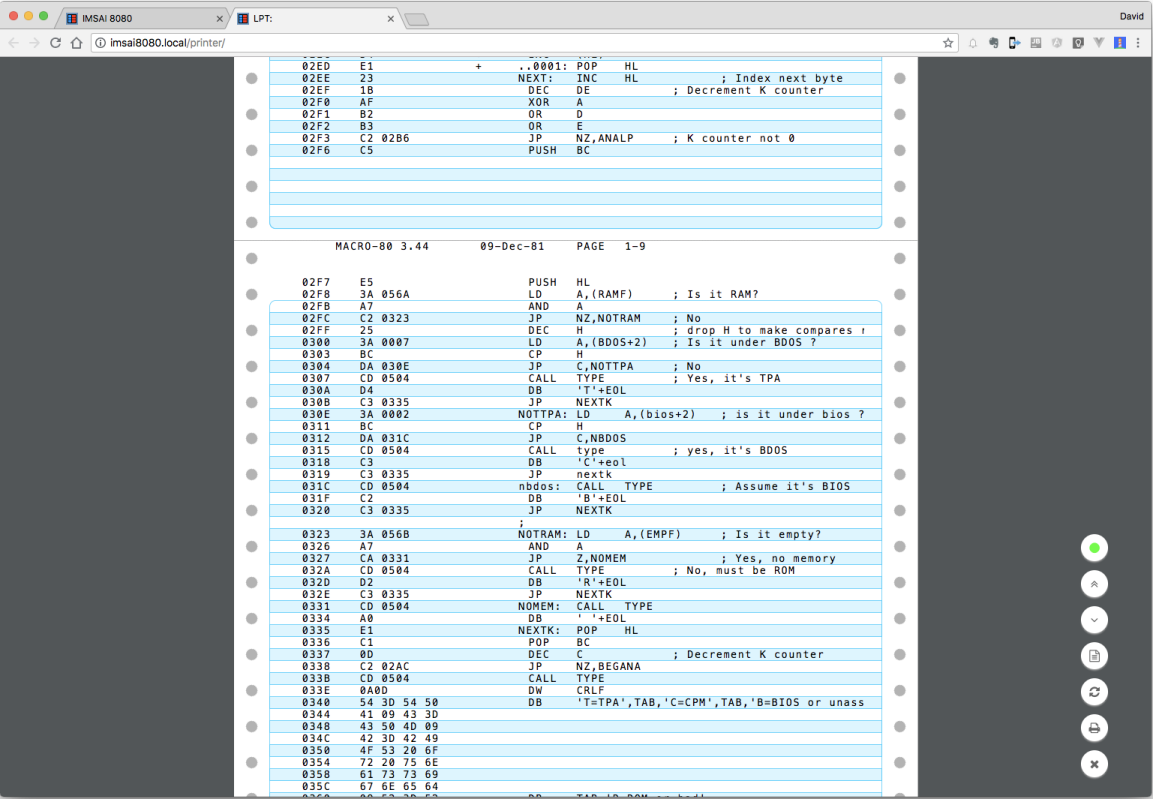Refresh printer output with circular arrows button

coord(1094,692)
